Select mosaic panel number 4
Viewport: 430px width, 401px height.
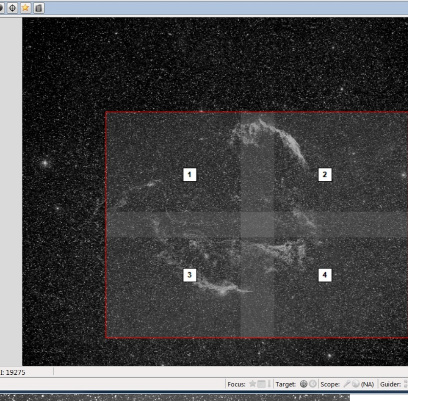pyautogui.click(x=325, y=275)
